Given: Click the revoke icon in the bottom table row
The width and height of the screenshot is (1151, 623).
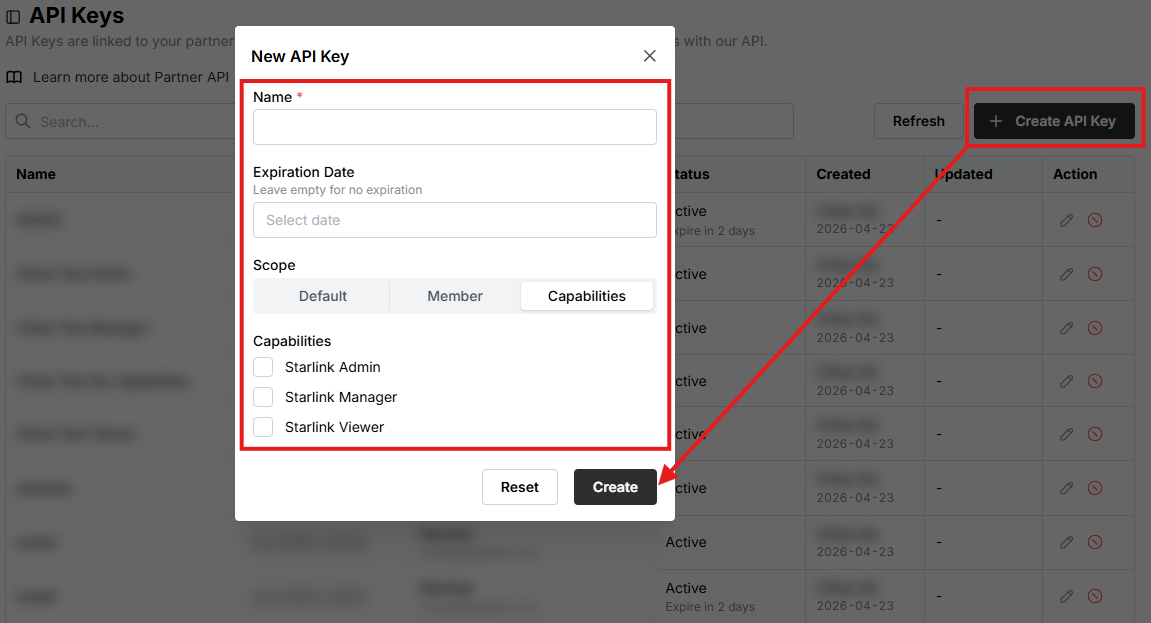Looking at the screenshot, I should tap(1094, 596).
